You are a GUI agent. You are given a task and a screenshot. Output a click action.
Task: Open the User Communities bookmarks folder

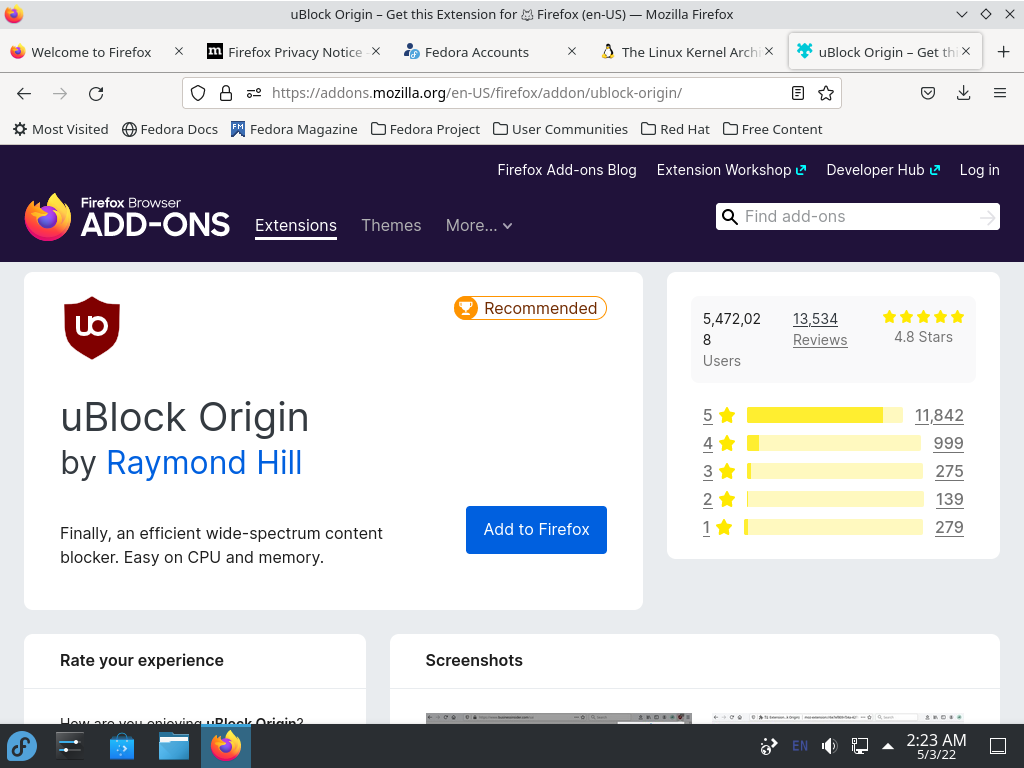[x=560, y=129]
